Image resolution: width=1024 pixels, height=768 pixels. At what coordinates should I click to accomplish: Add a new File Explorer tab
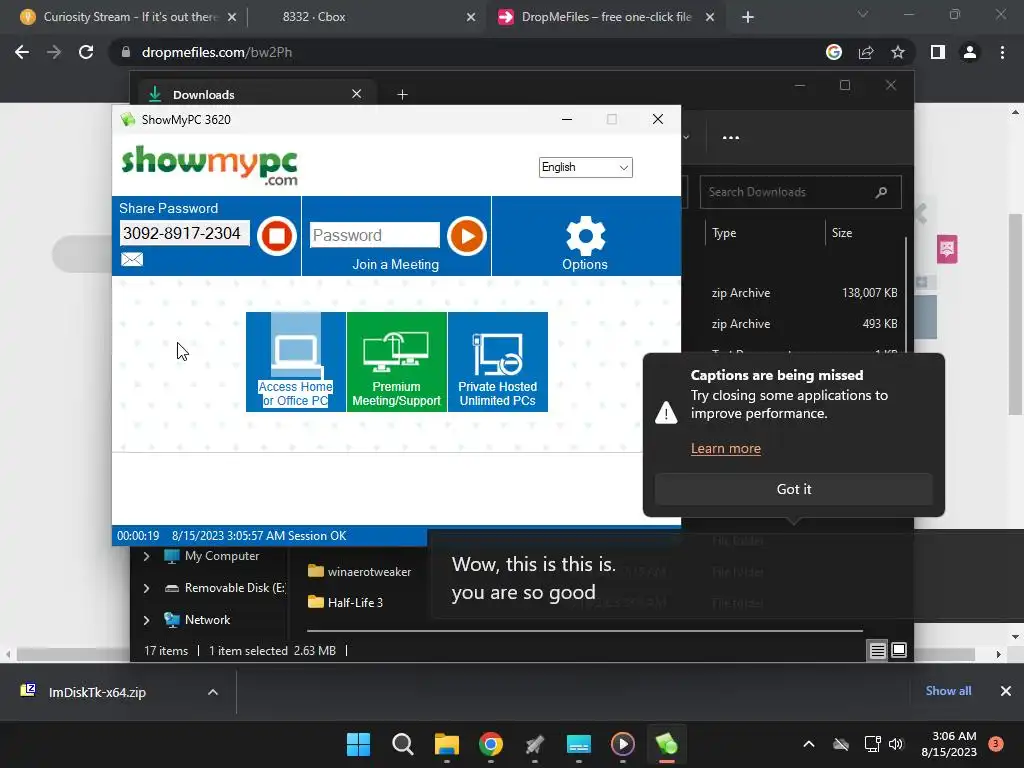pyautogui.click(x=402, y=95)
